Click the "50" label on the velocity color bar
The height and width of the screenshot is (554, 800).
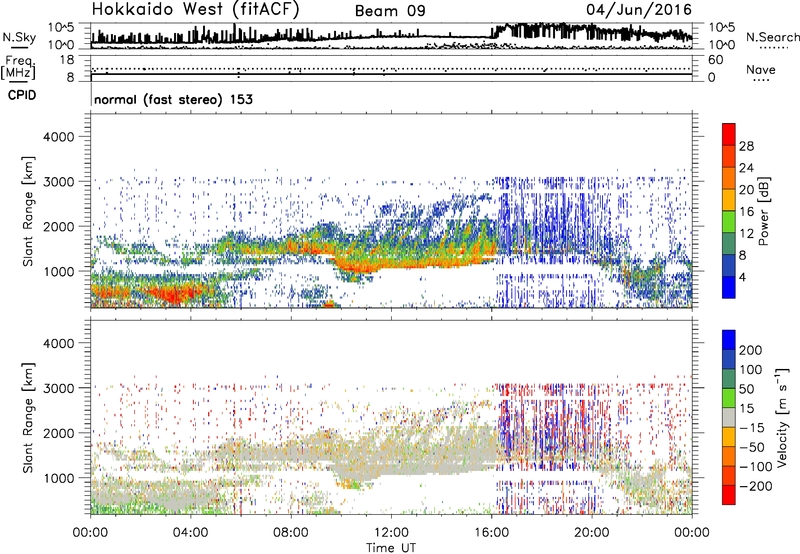(x=746, y=389)
